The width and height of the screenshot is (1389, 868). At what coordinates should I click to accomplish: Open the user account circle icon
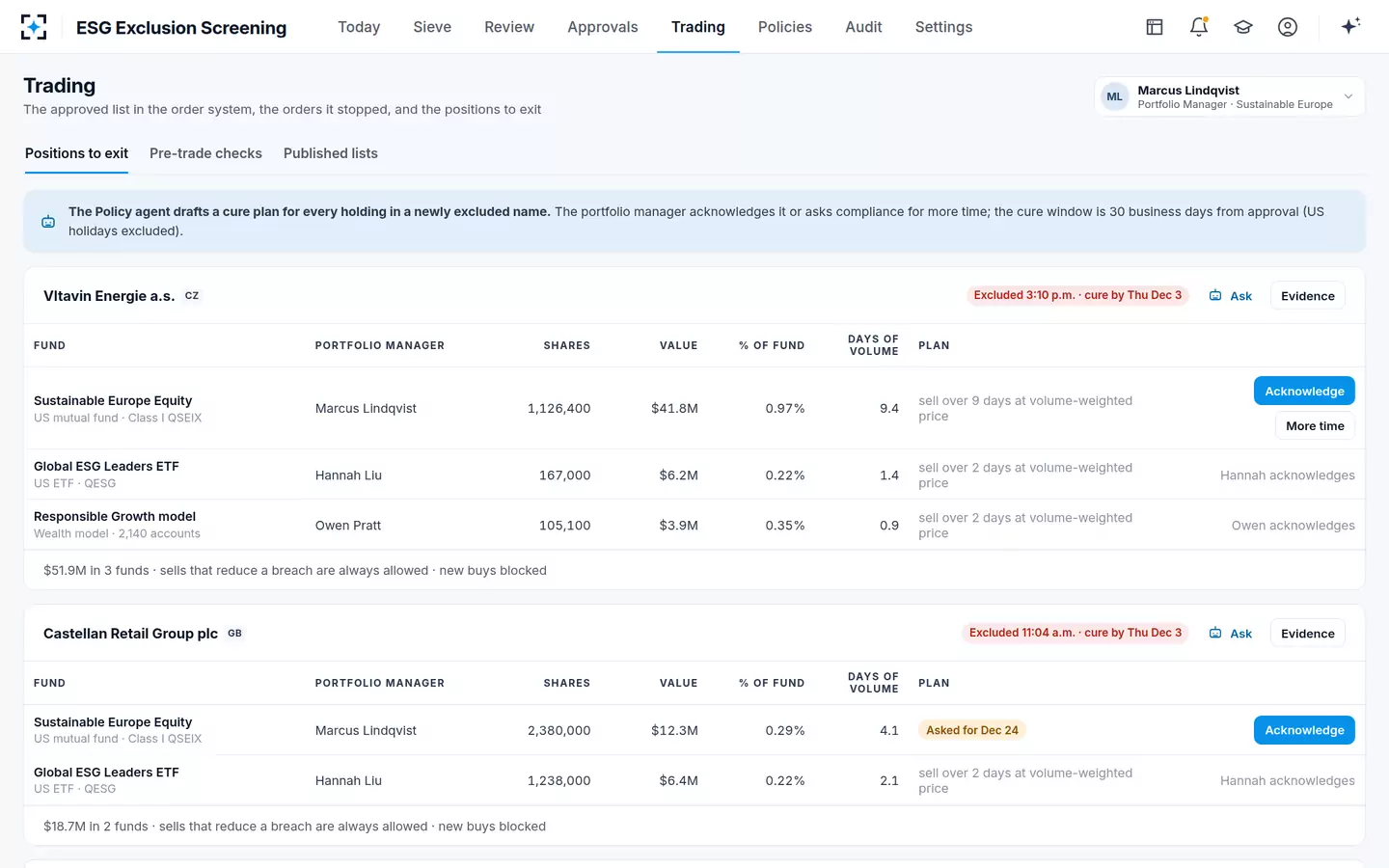pos(1288,27)
